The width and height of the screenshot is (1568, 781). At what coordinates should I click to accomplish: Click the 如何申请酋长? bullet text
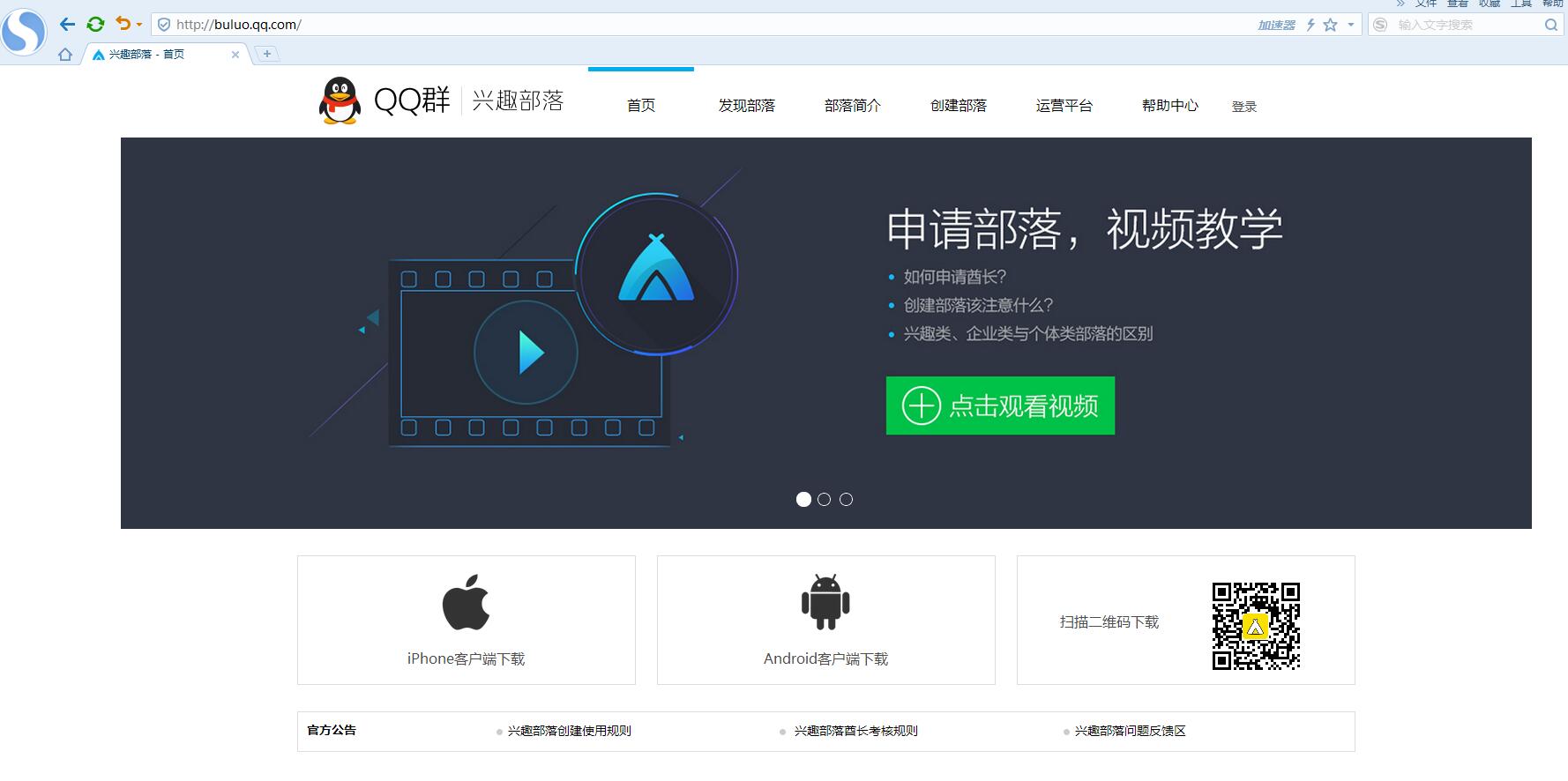(x=955, y=277)
